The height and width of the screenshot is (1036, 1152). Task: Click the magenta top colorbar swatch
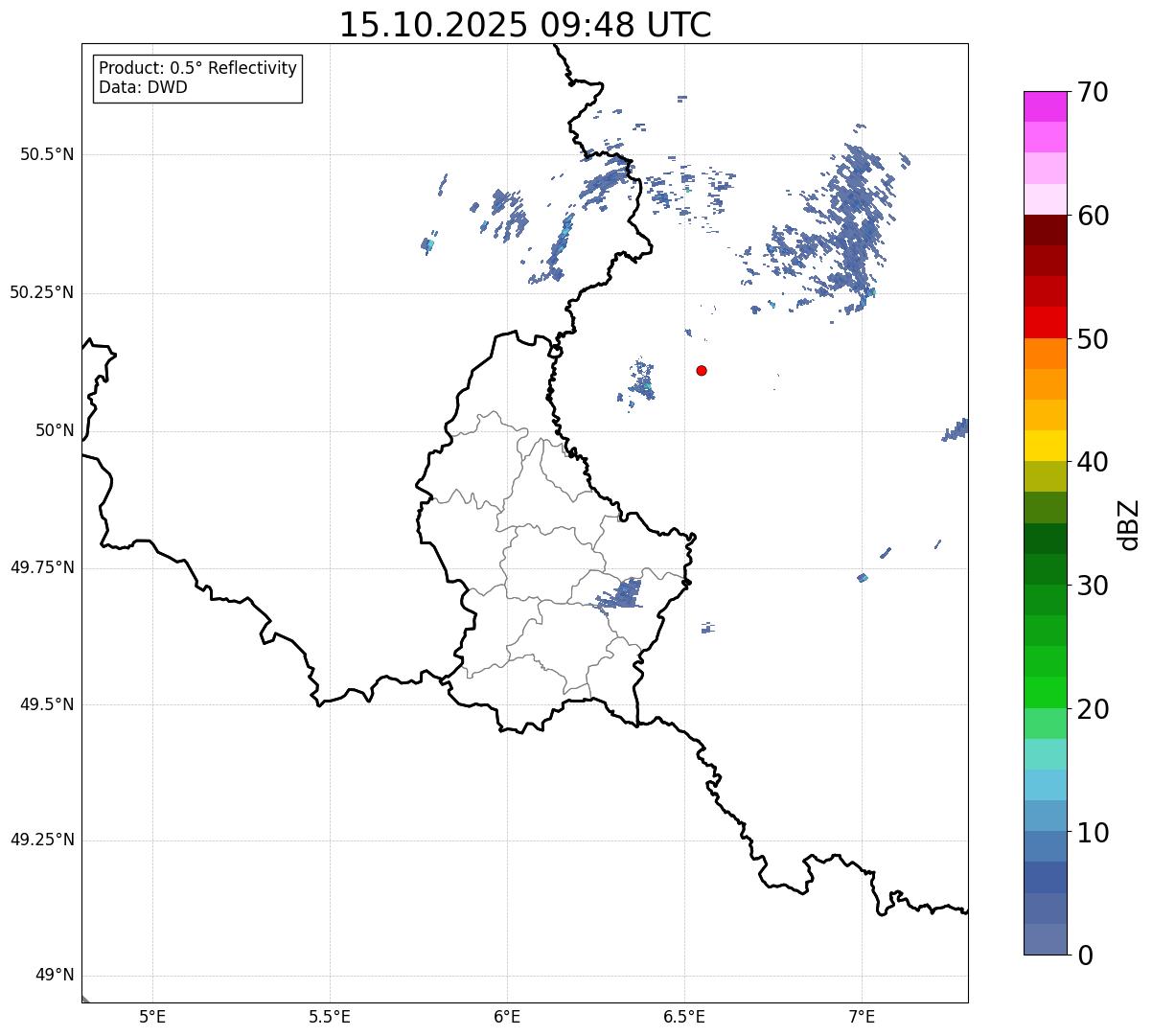coord(1046,106)
